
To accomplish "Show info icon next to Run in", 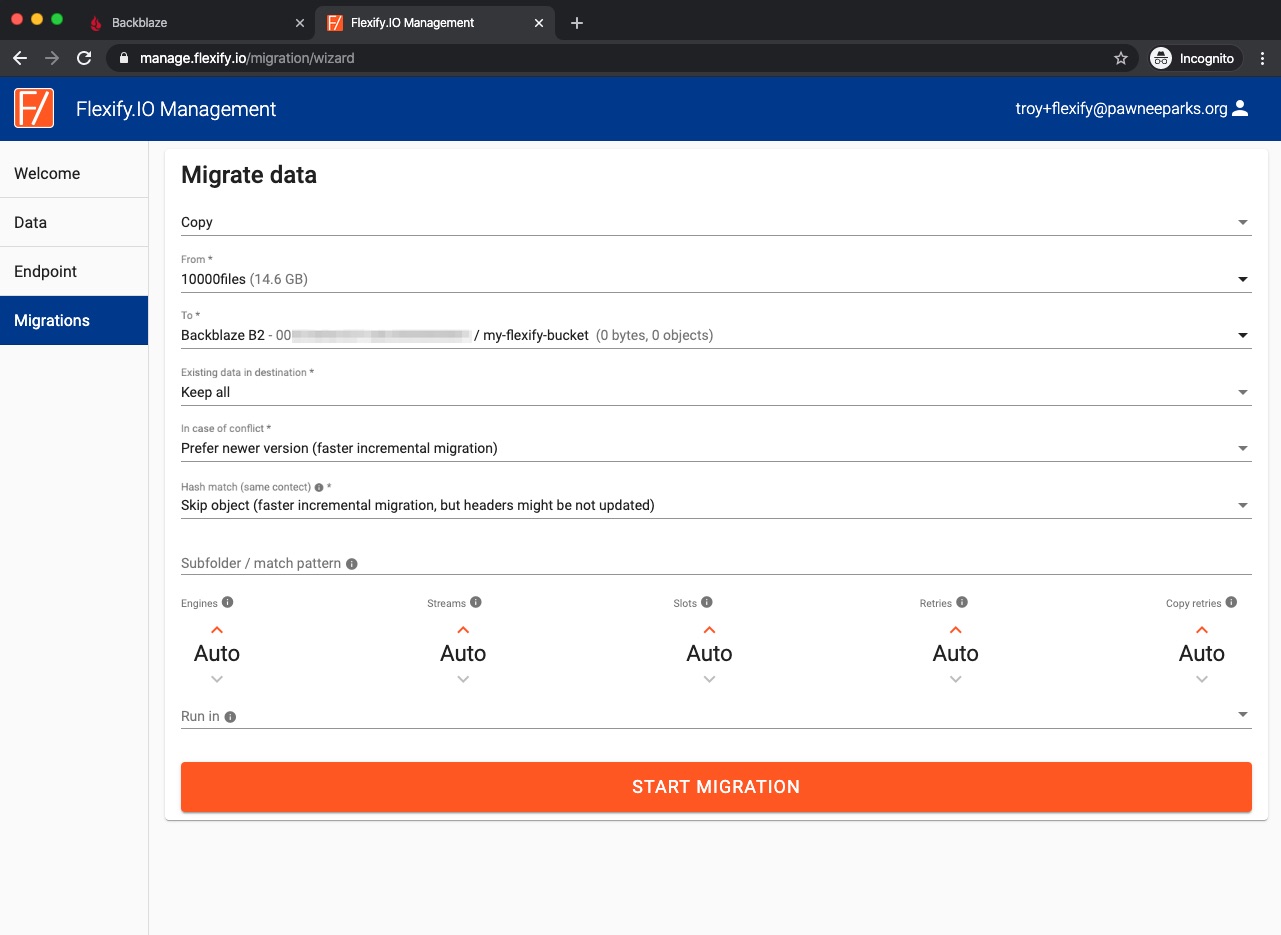I will click(x=230, y=717).
